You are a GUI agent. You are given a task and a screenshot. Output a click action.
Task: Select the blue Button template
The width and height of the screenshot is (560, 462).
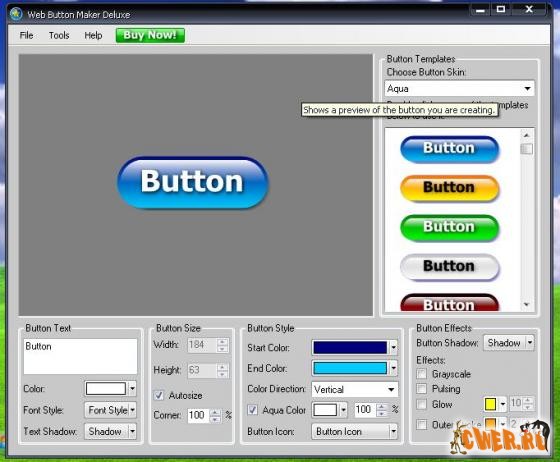pos(449,149)
